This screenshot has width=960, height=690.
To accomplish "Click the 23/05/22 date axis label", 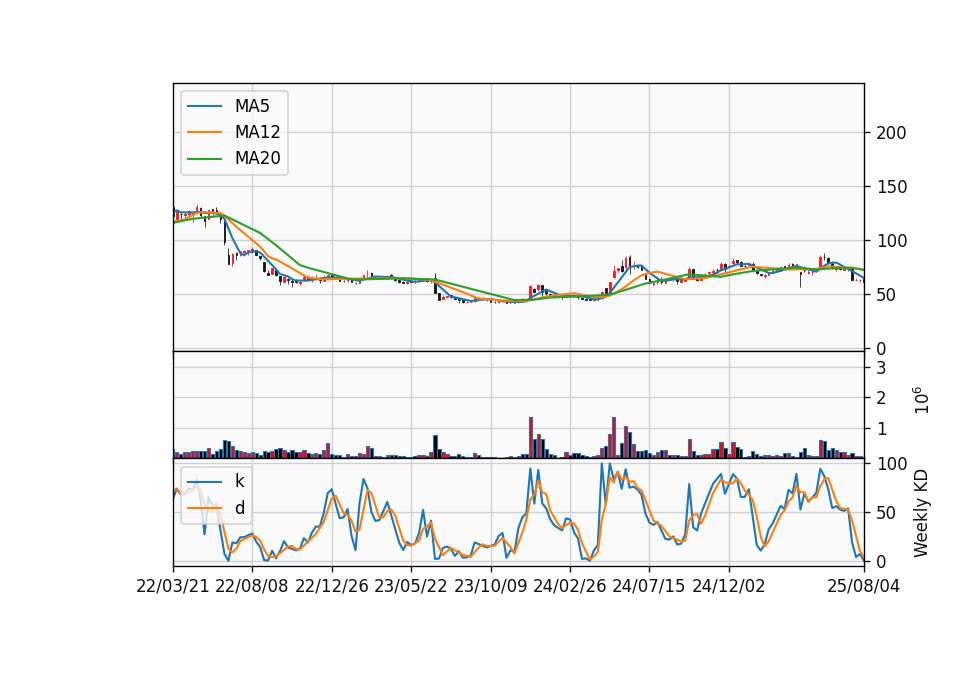I will [x=411, y=586].
